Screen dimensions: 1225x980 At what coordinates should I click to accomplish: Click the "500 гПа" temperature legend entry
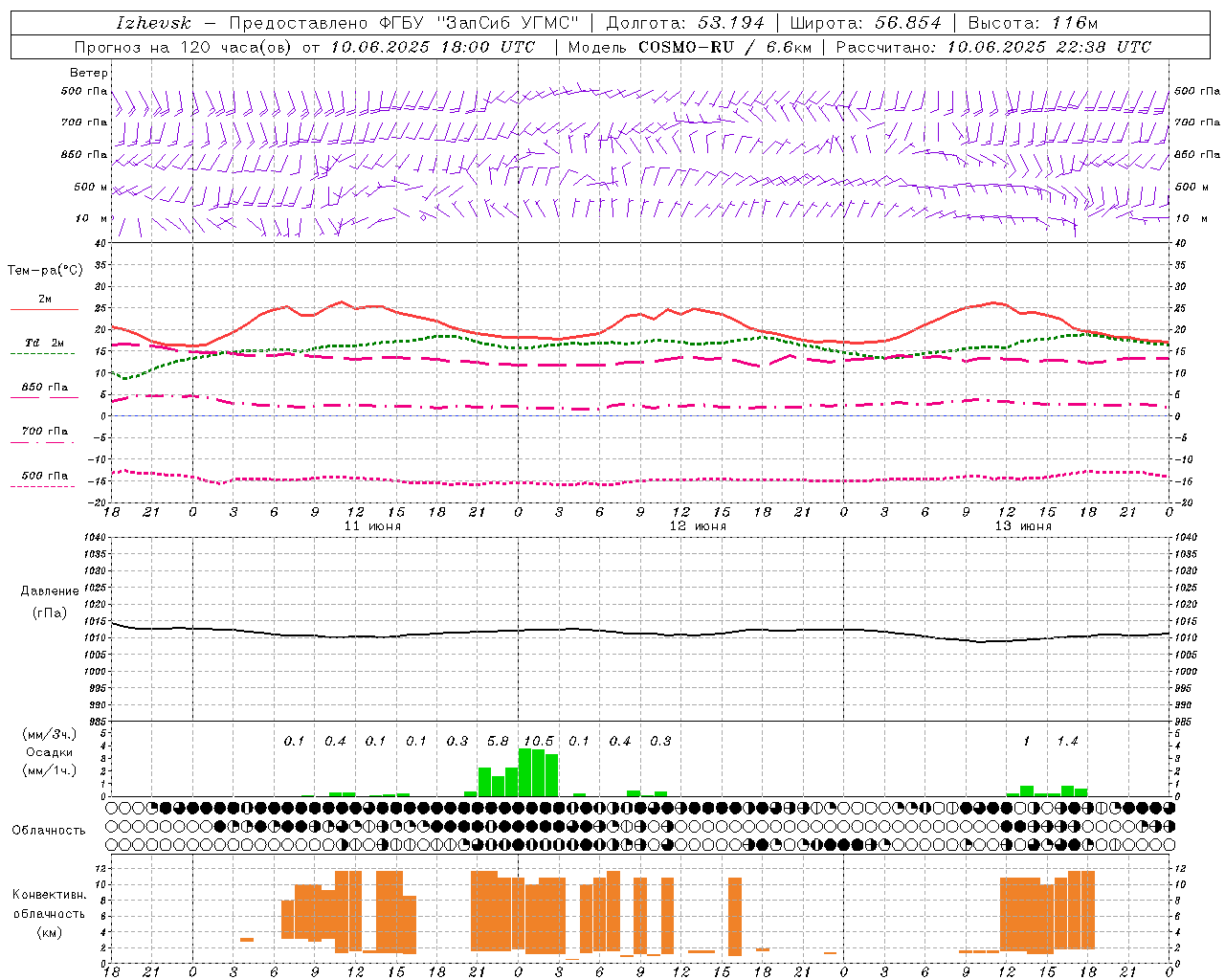tap(44, 476)
